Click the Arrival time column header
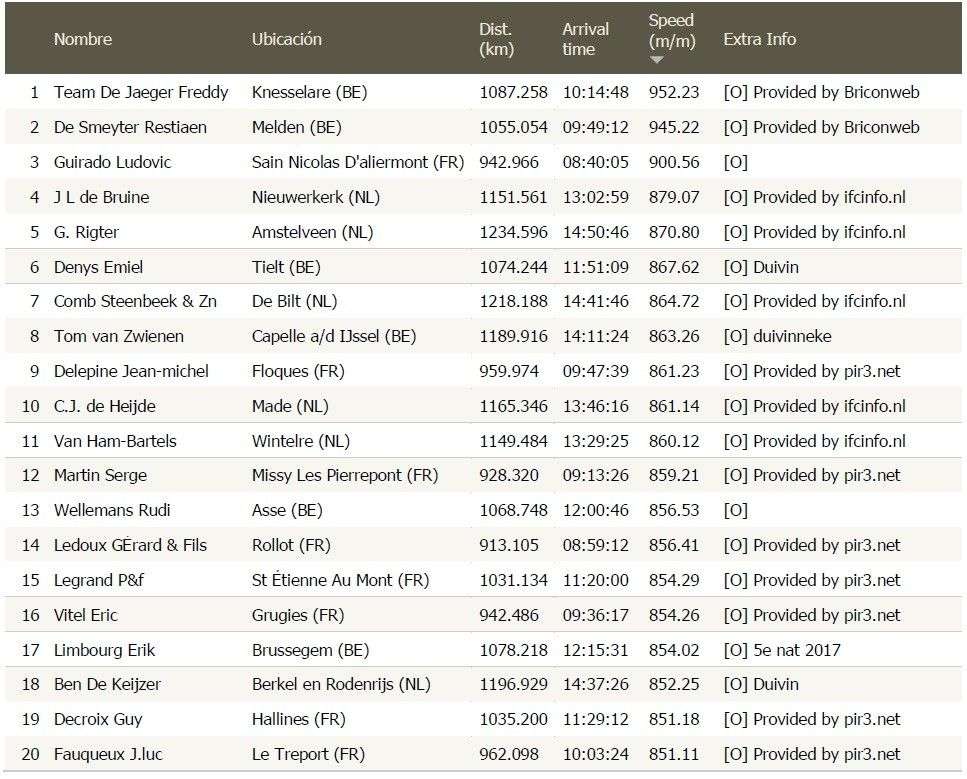Screen dimensions: 967x779 (x=585, y=39)
